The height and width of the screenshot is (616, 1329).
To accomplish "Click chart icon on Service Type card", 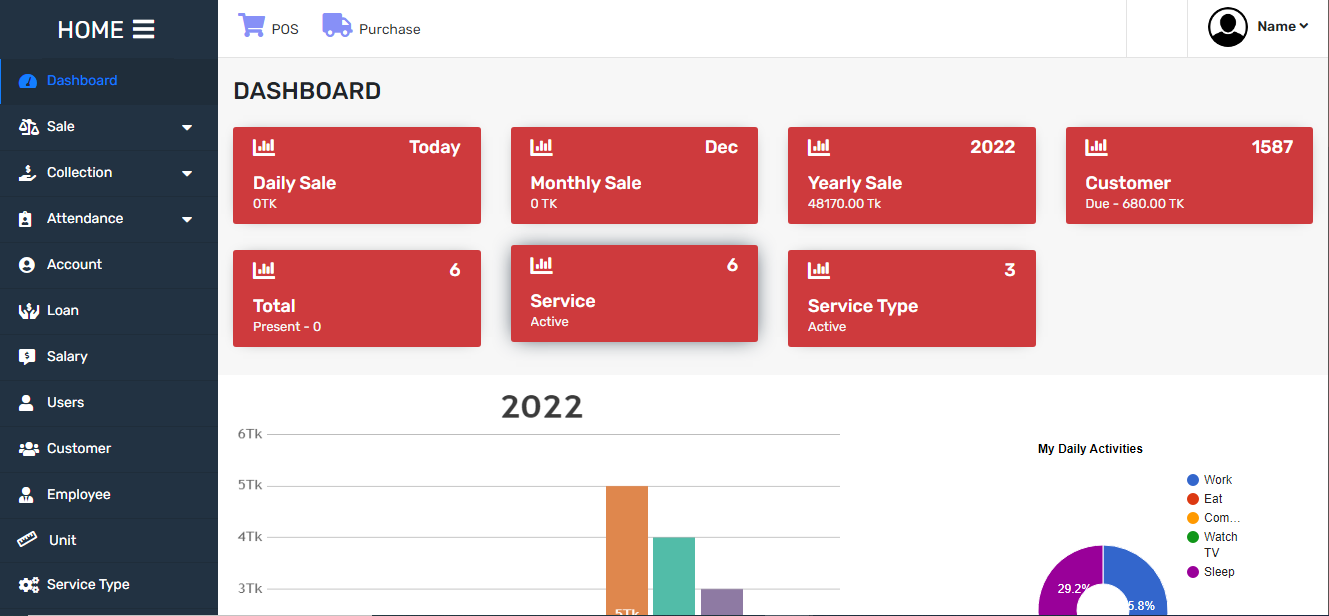I will (x=819, y=270).
